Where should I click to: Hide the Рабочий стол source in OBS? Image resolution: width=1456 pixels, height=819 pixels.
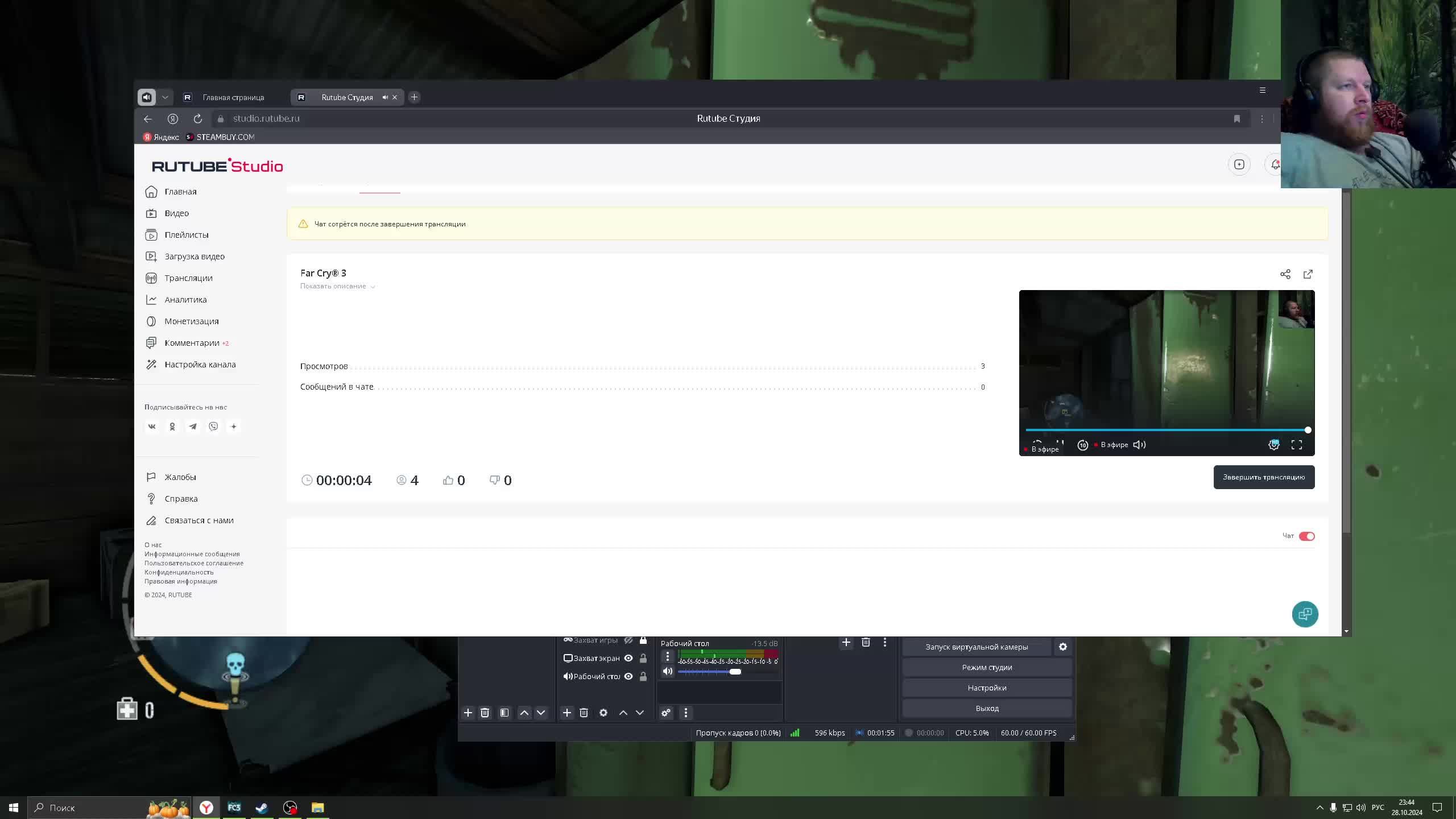(x=628, y=676)
